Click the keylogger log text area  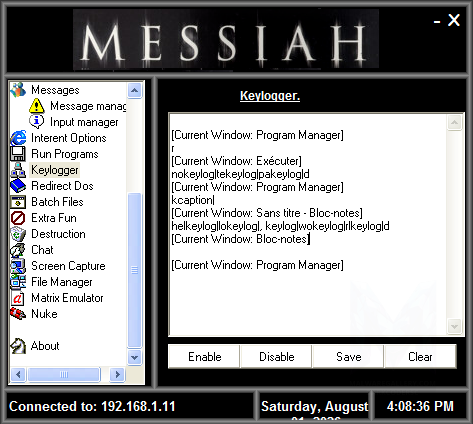point(307,225)
